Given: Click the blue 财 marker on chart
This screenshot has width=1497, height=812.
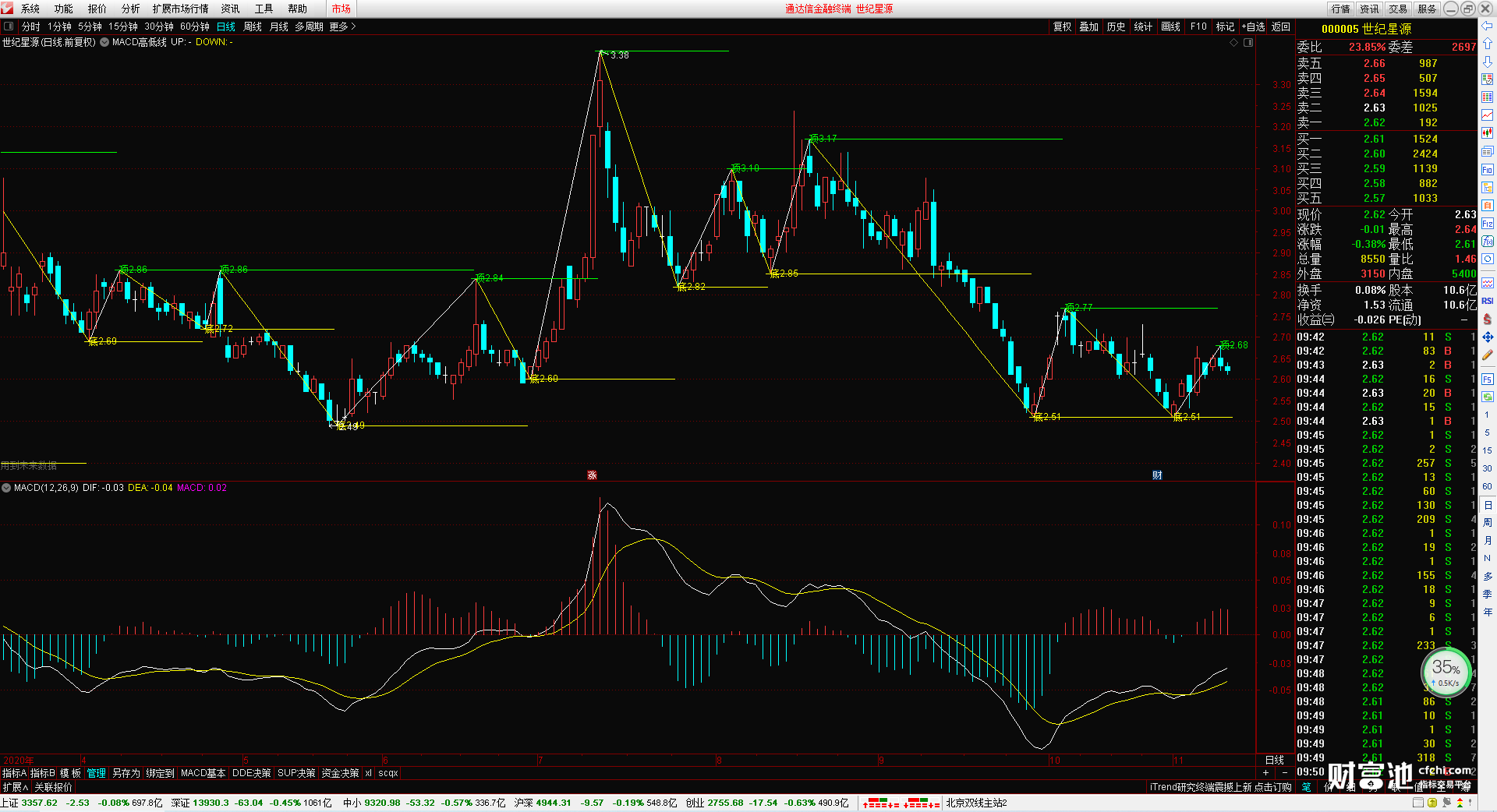Looking at the screenshot, I should pyautogui.click(x=1157, y=475).
